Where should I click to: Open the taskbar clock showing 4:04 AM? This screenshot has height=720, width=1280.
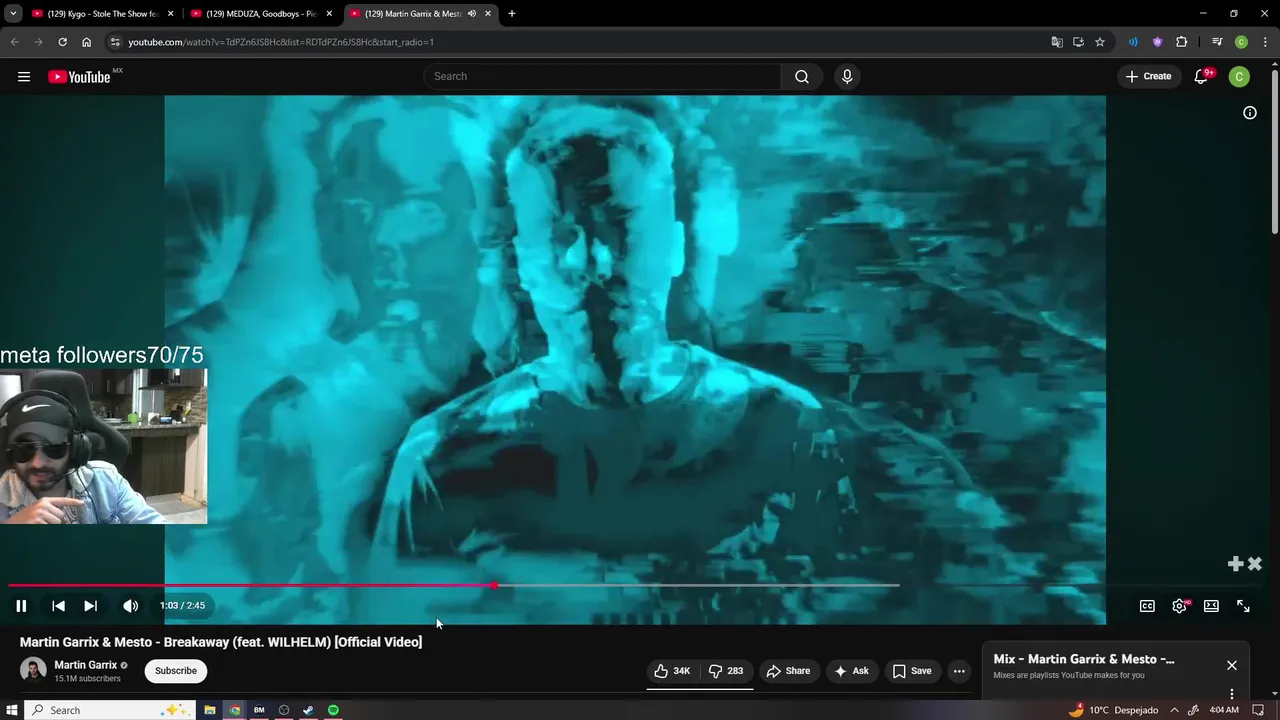pos(1224,710)
